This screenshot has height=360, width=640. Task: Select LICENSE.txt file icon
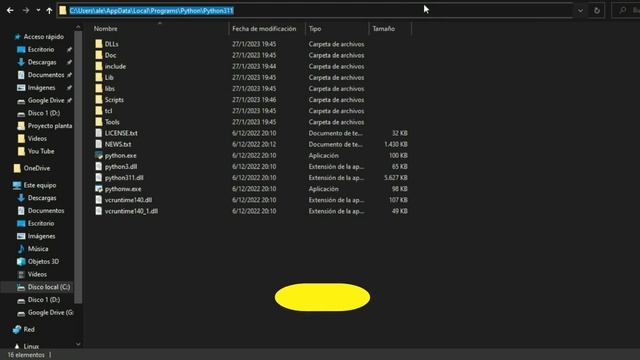pos(99,133)
